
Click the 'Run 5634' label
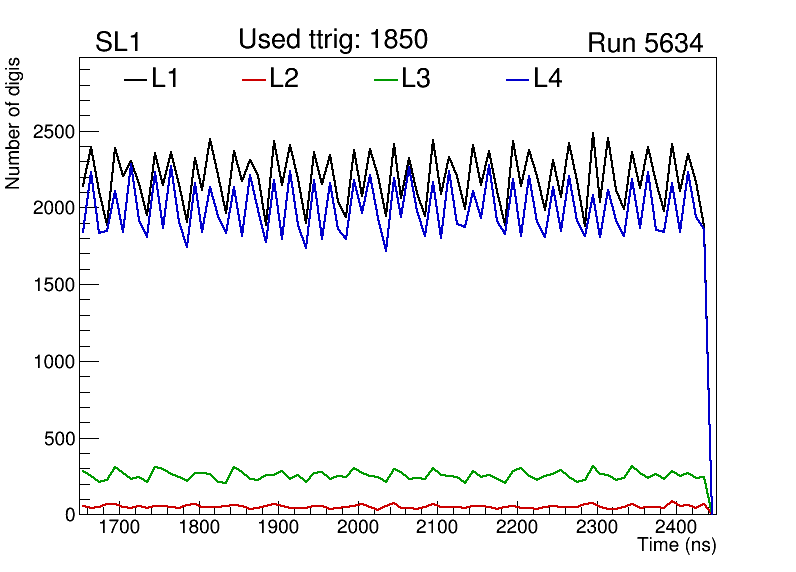point(645,43)
